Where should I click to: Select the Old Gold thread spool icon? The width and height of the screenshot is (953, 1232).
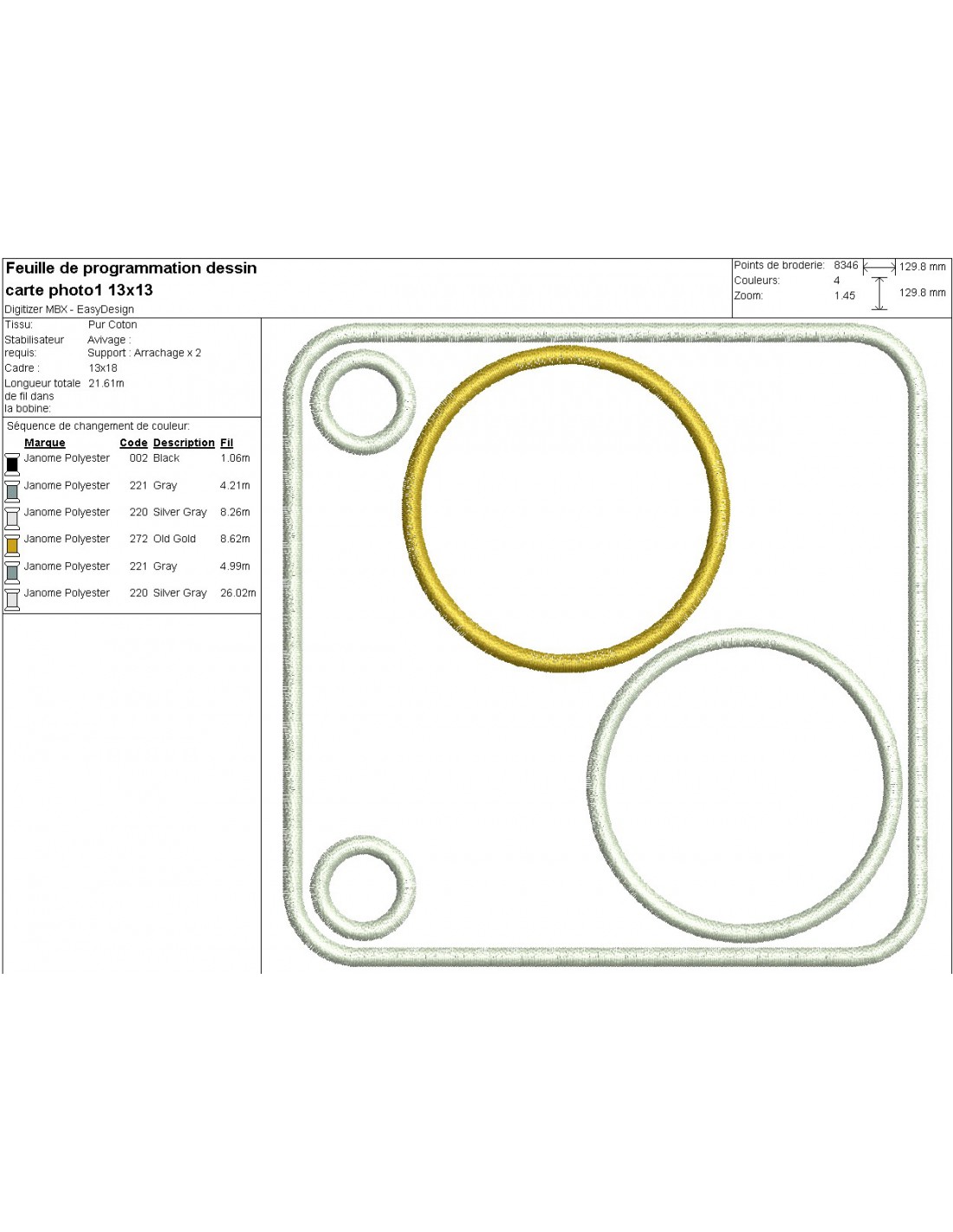coord(12,545)
